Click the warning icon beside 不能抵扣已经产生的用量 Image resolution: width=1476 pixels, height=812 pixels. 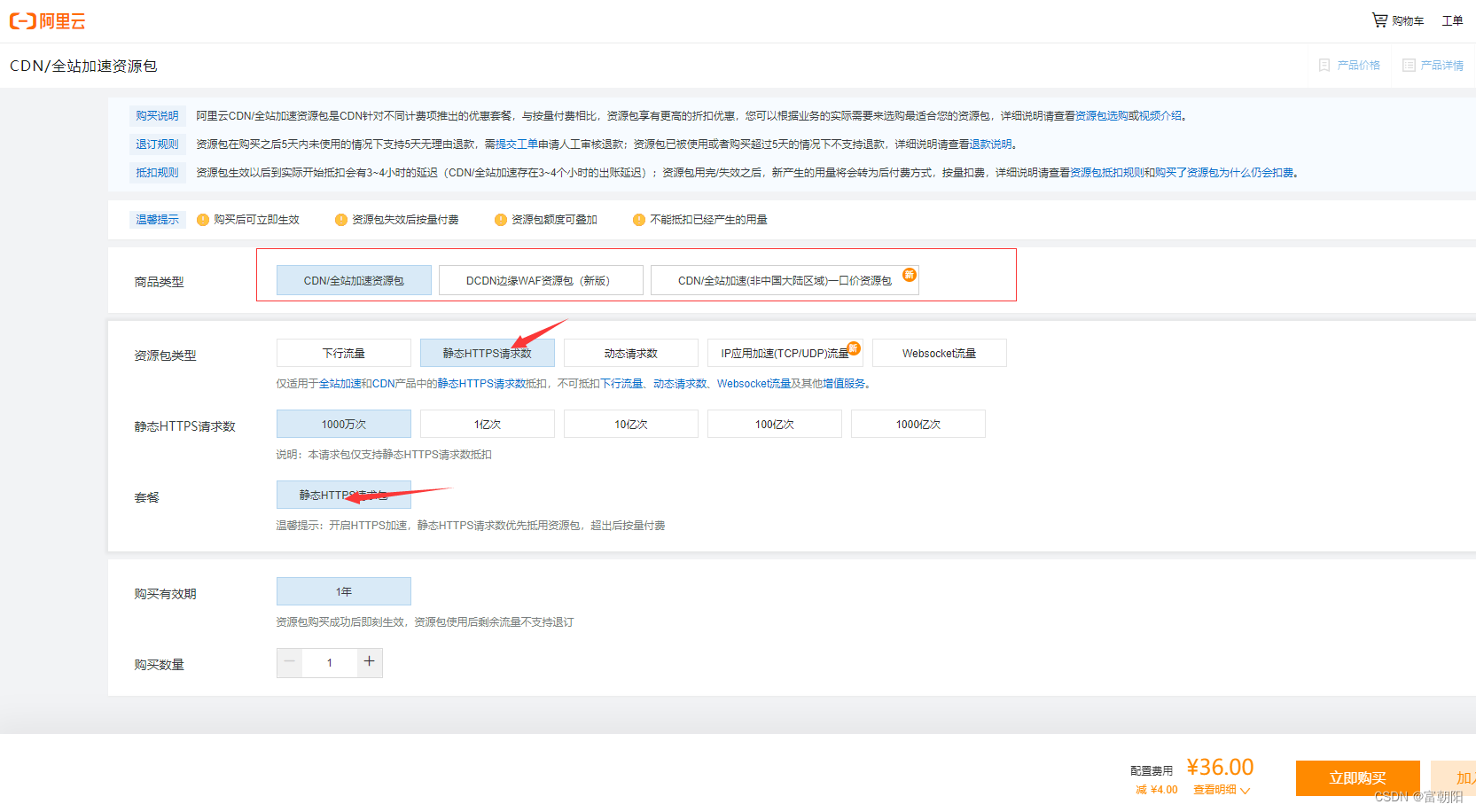[x=639, y=220]
